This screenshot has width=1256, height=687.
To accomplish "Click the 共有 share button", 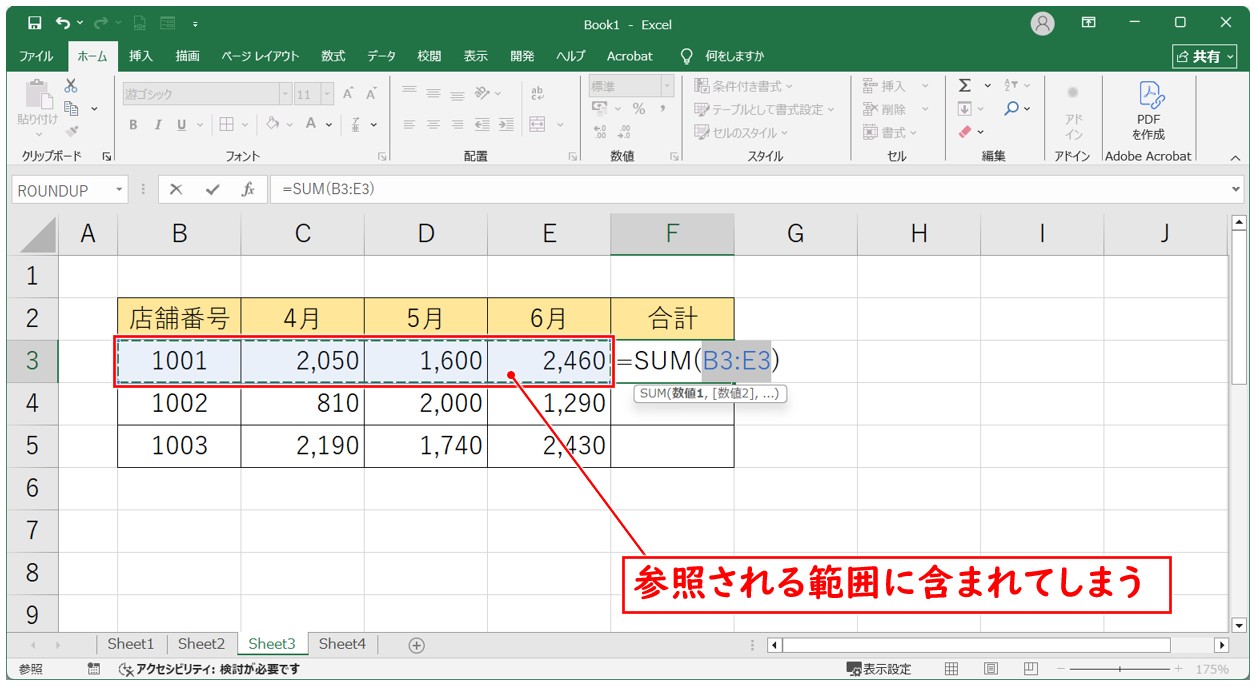I will point(1204,56).
